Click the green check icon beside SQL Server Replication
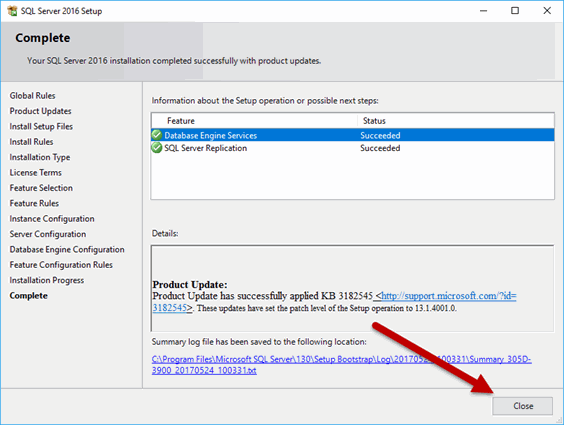This screenshot has width=564, height=425. click(156, 148)
